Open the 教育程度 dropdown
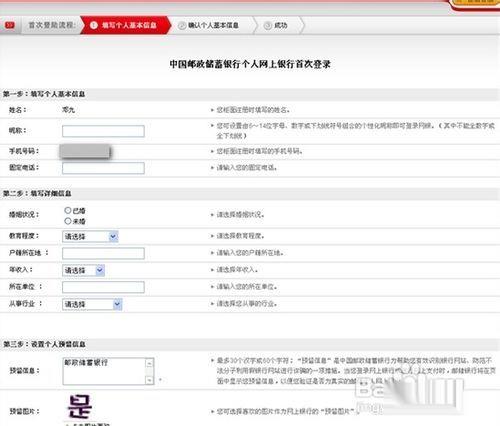 (90, 236)
